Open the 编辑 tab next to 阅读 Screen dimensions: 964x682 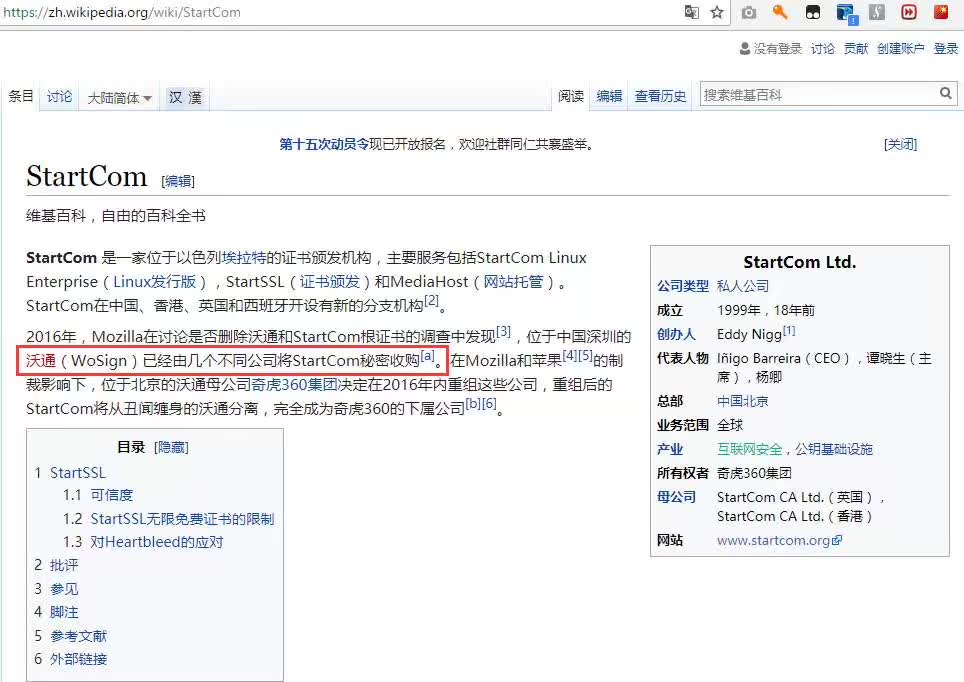click(609, 96)
